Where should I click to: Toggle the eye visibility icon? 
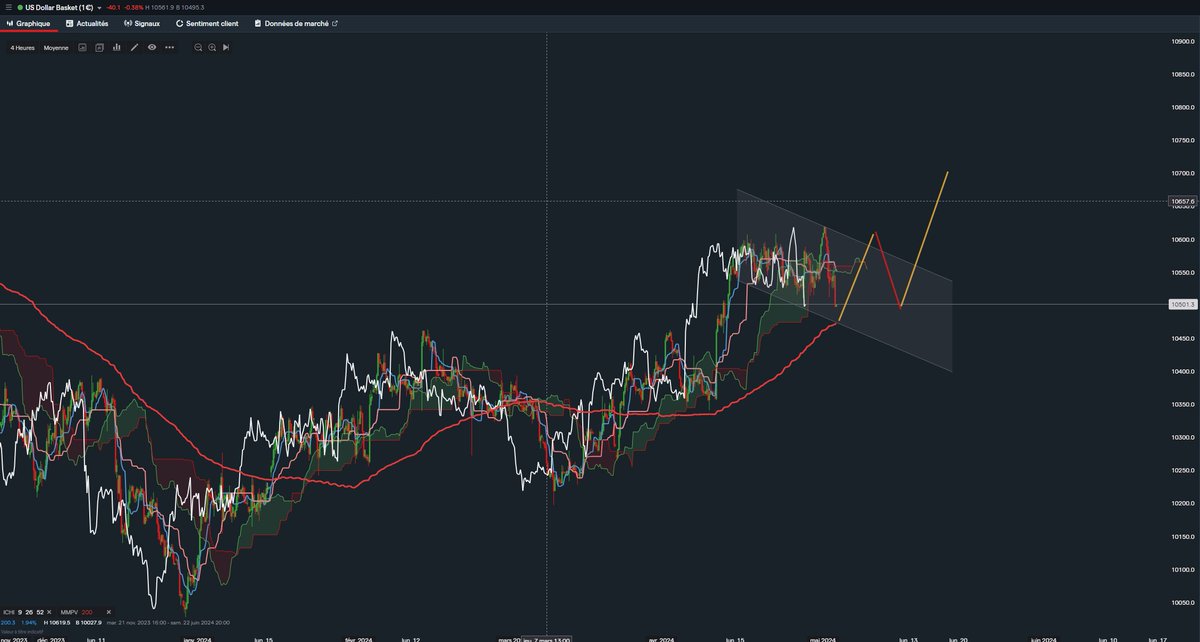152,47
